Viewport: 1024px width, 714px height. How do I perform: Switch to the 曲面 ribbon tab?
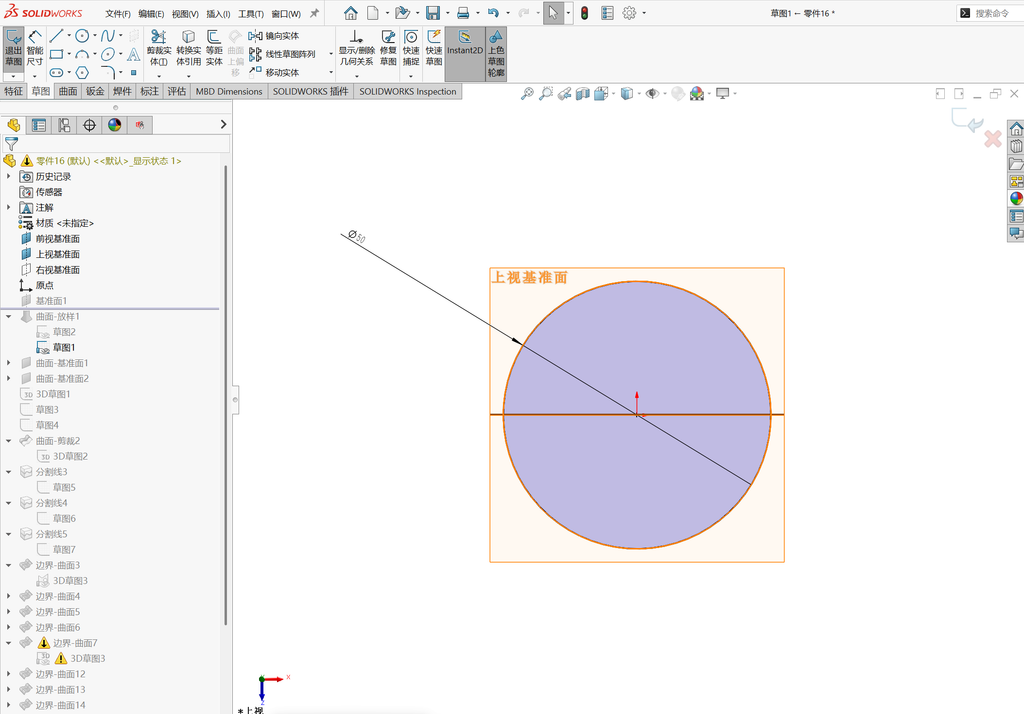pos(68,91)
